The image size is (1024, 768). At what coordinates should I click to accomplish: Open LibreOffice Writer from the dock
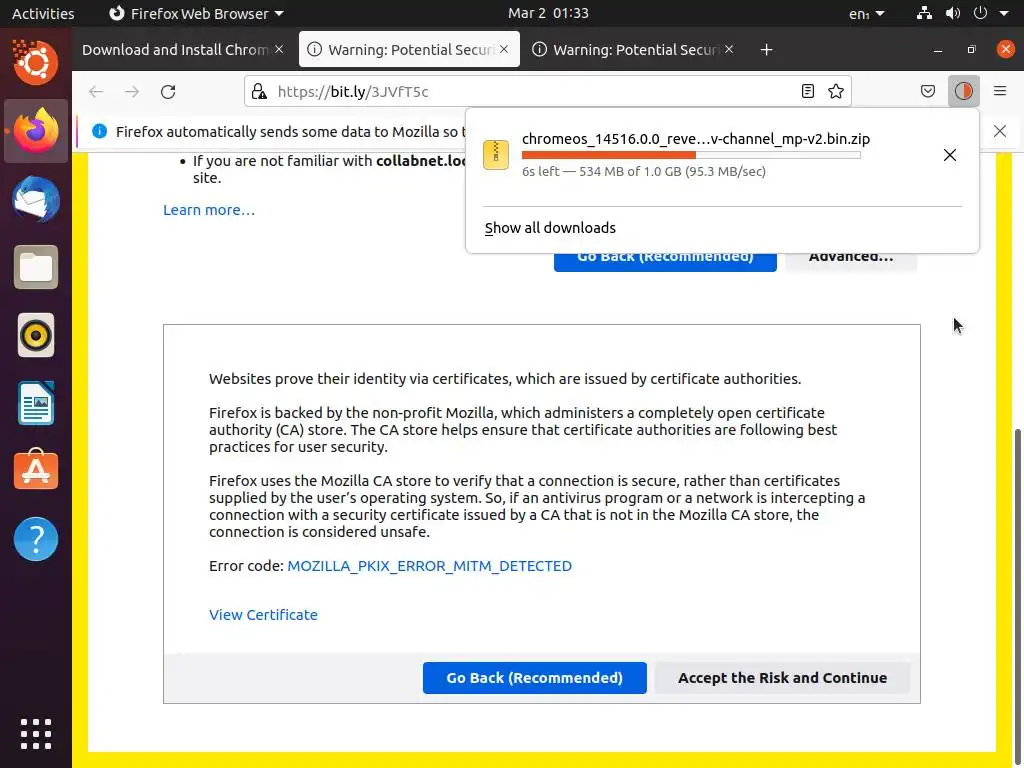click(x=35, y=403)
